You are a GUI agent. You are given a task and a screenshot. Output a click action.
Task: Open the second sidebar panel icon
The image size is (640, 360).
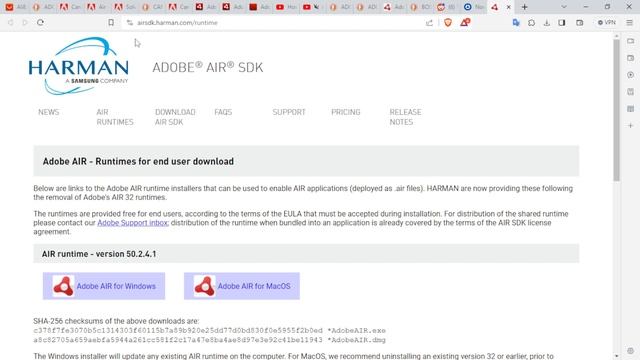(631, 58)
